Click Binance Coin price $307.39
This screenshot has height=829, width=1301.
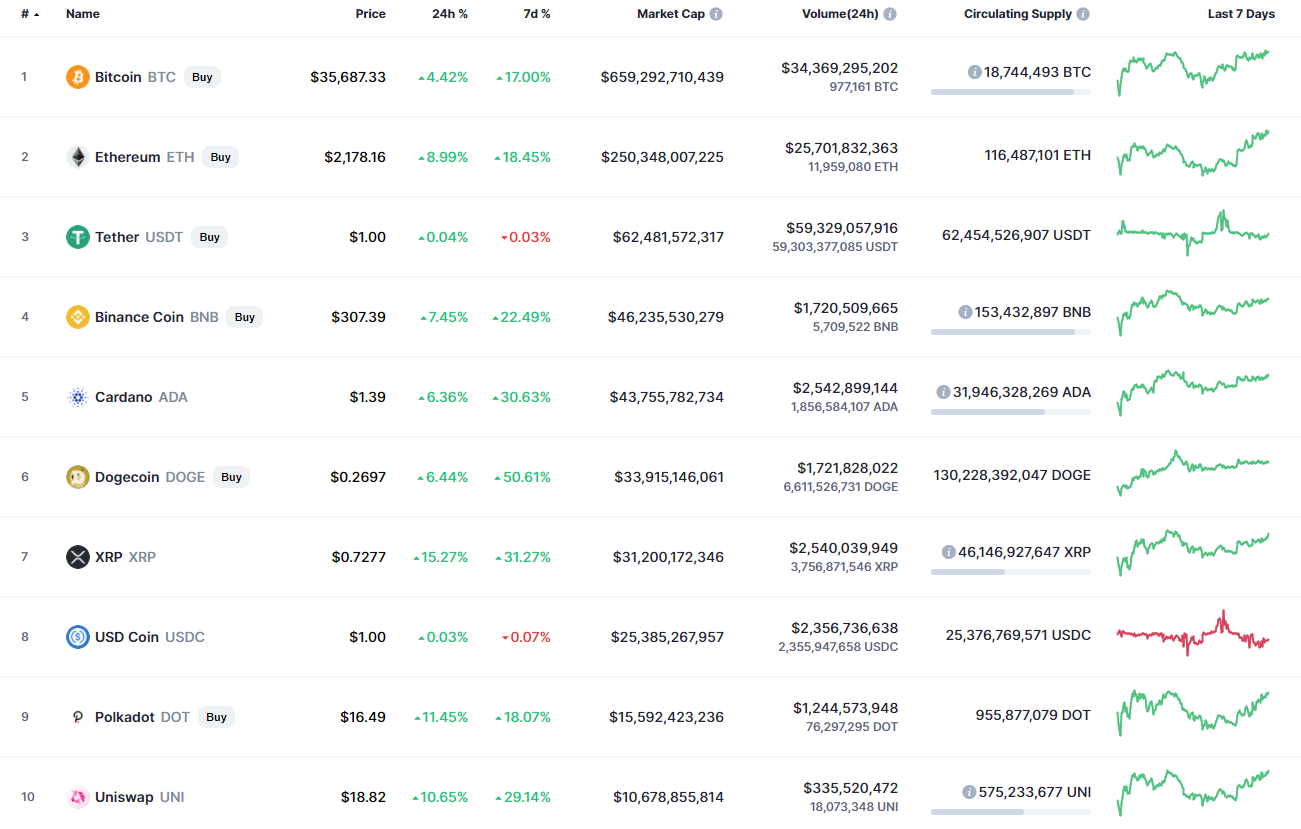tap(358, 317)
